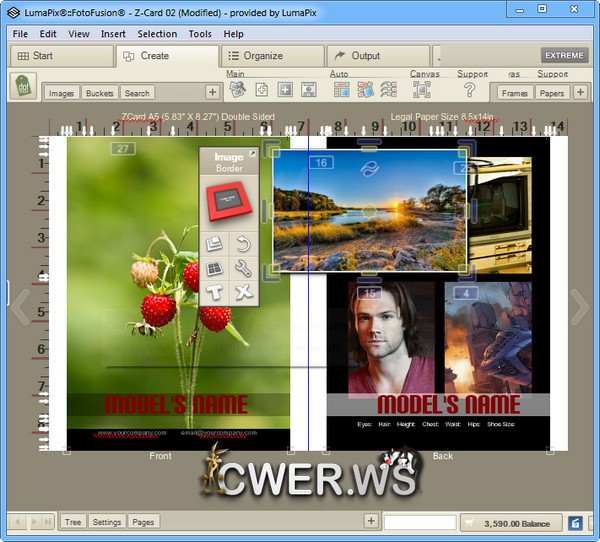Image resolution: width=600 pixels, height=542 pixels.
Task: Click the EXTREME edition button
Action: click(x=565, y=56)
